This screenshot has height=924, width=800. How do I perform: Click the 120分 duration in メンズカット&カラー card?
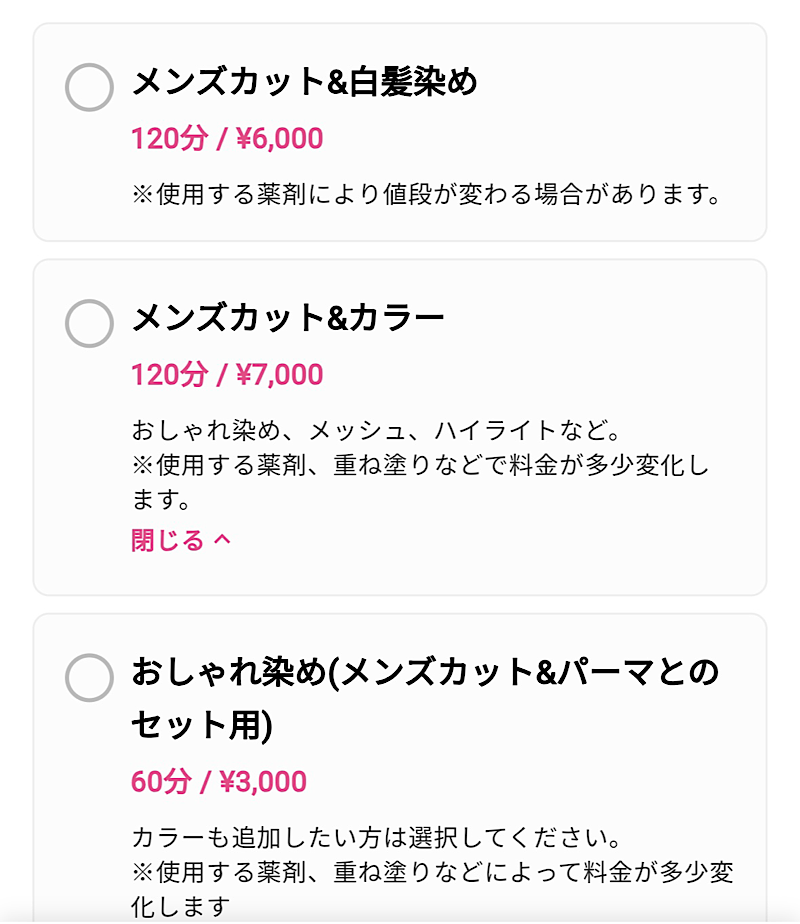click(168, 376)
